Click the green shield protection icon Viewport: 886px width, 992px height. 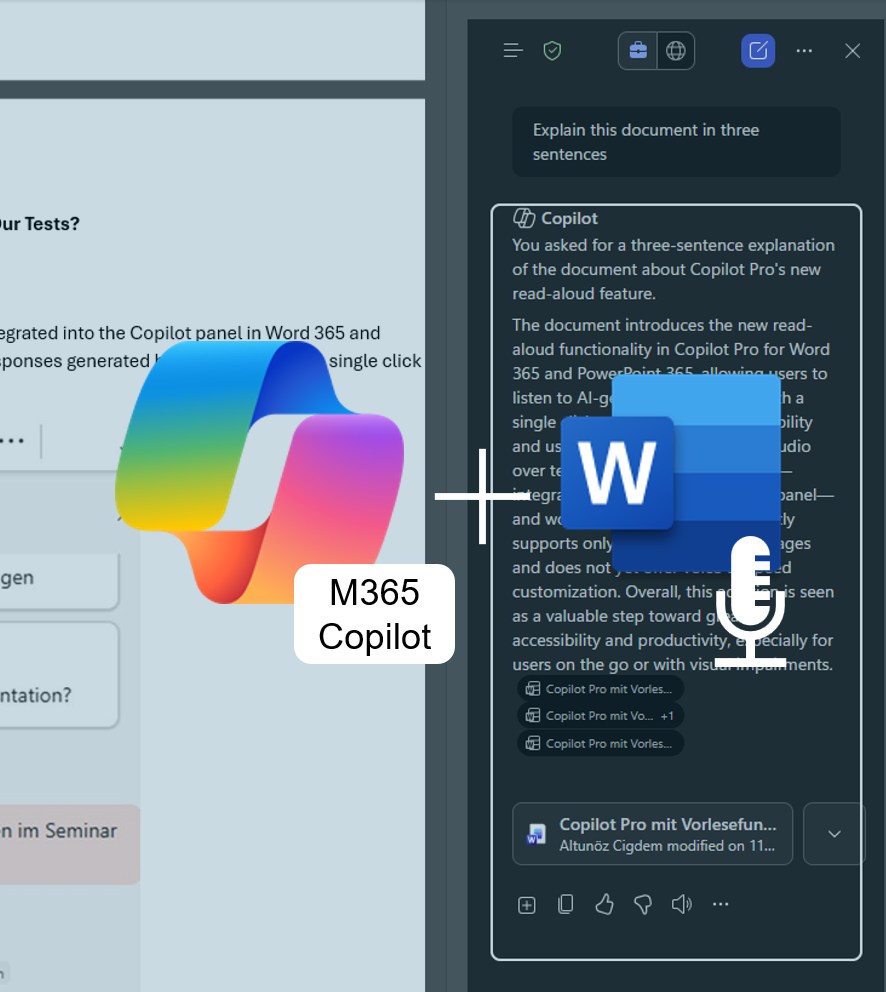click(x=552, y=51)
